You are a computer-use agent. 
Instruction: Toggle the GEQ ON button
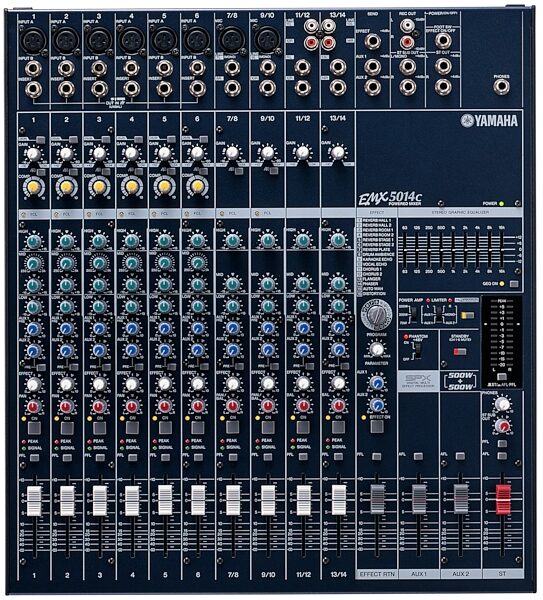(x=514, y=284)
